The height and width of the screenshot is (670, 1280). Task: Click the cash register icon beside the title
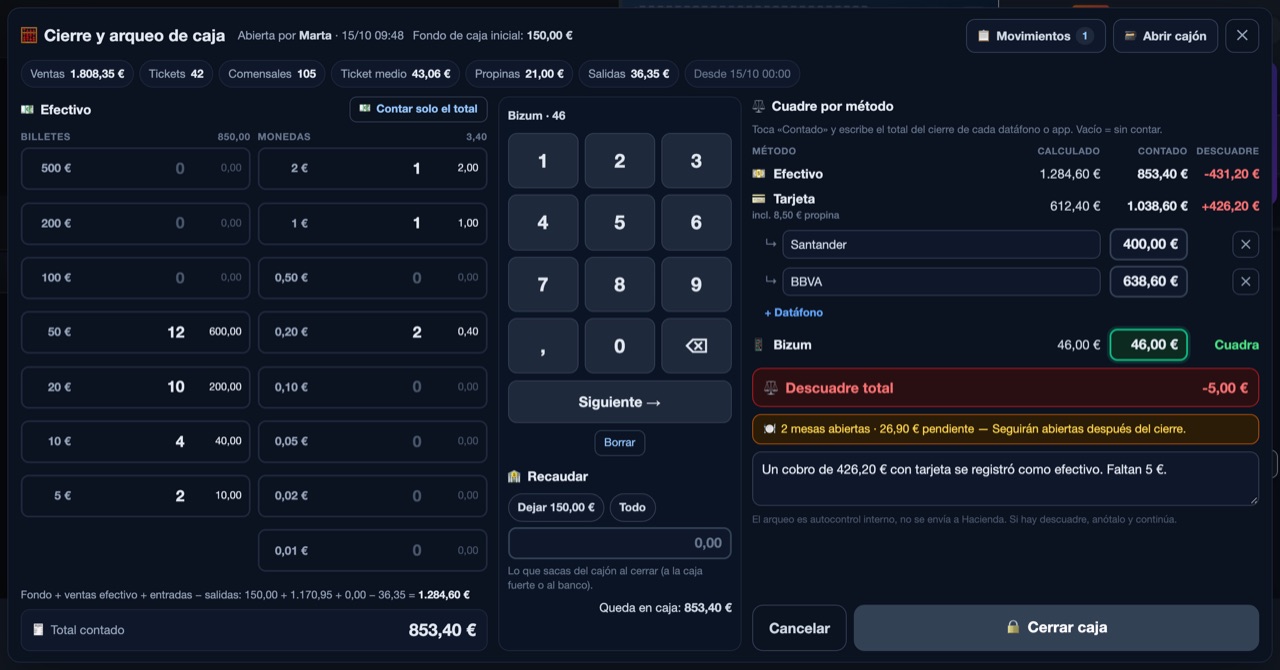point(29,35)
